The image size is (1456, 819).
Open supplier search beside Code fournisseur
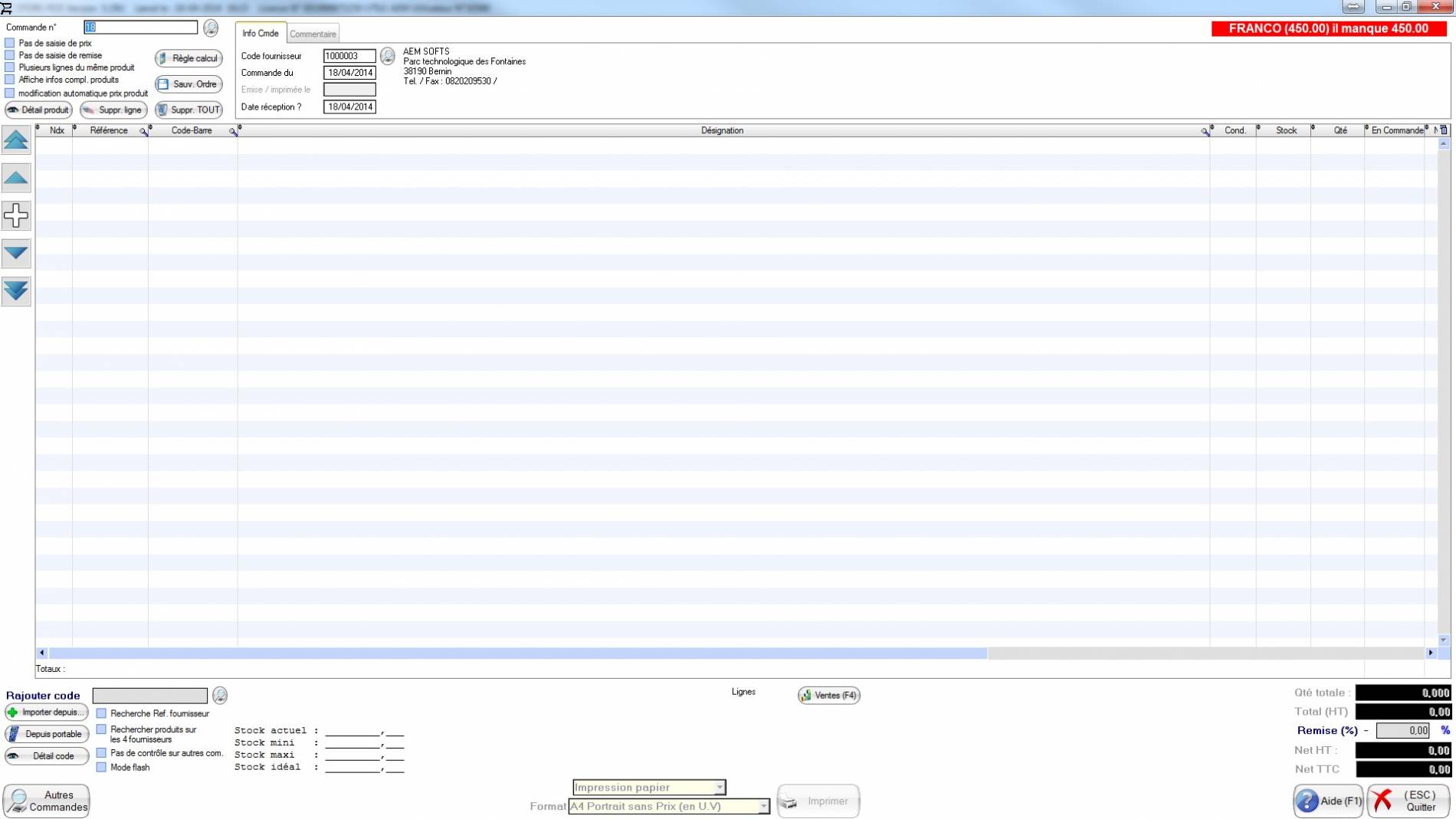click(x=388, y=56)
